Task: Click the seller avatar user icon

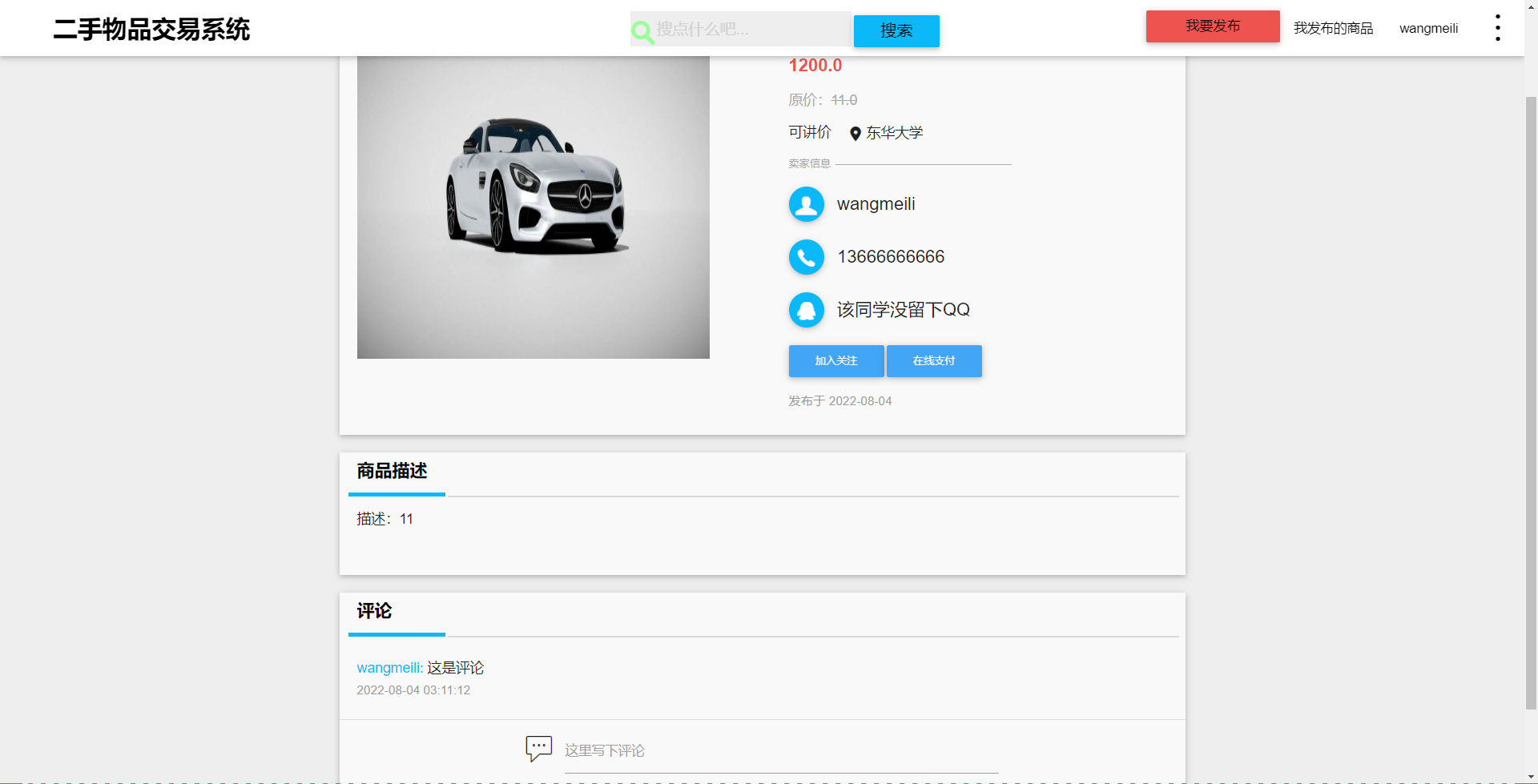Action: (806, 204)
